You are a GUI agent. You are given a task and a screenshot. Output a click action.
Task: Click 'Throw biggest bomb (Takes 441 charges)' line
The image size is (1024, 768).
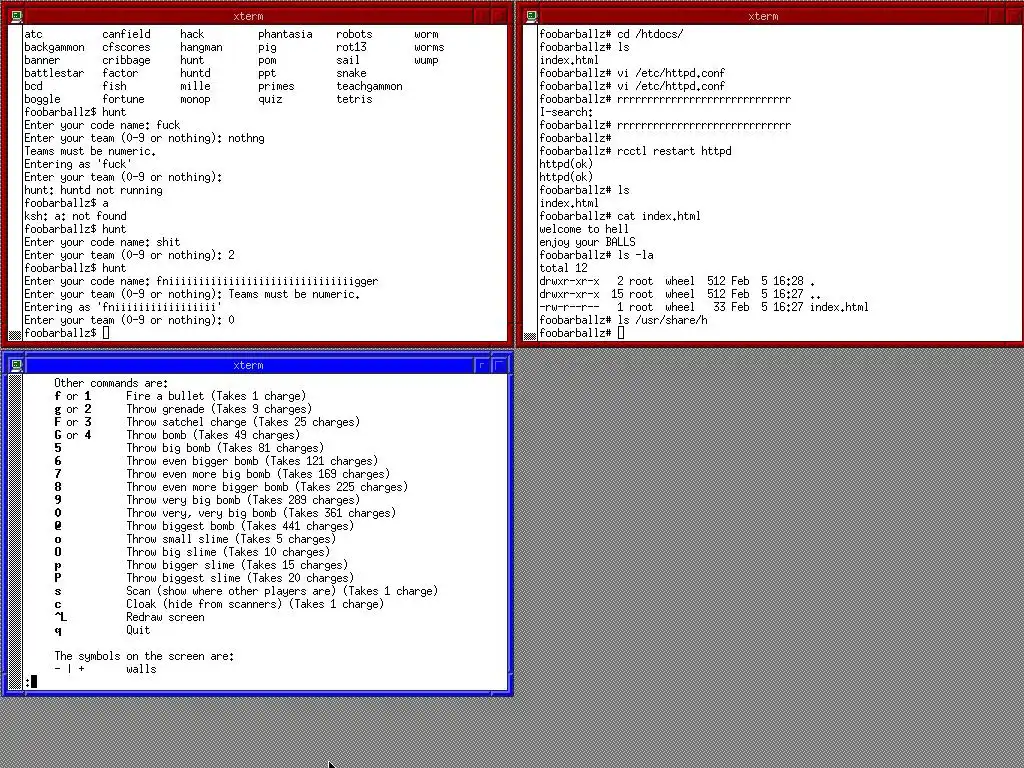240,526
